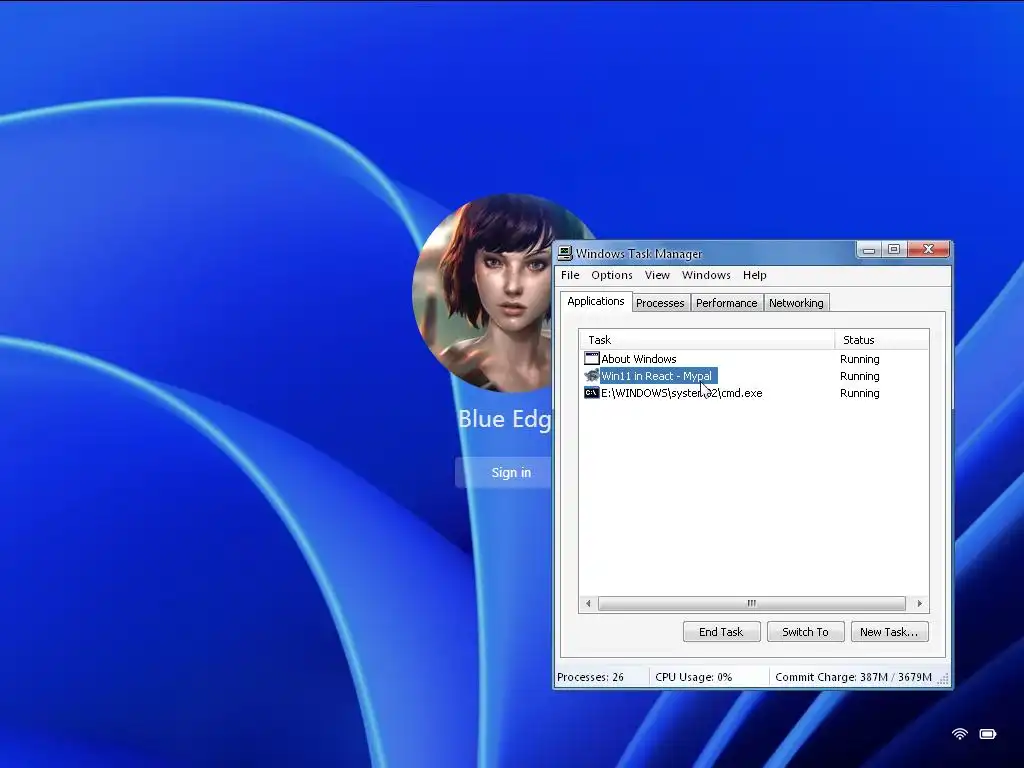1024x768 pixels.
Task: Click the battery icon on lock screen
Action: pos(987,734)
